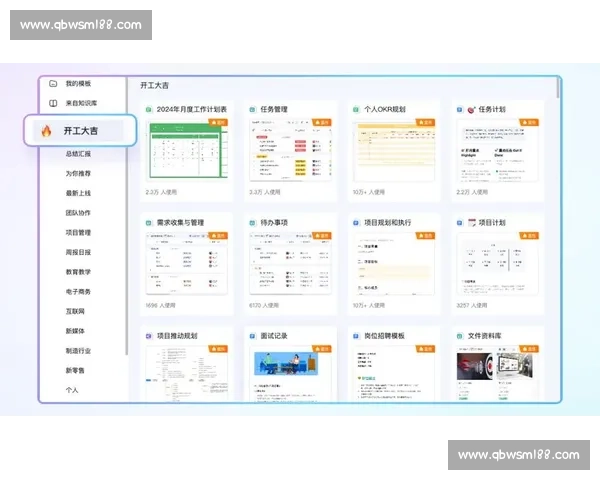Click sheet icon next to 2024年月度工作计划表
The height and width of the screenshot is (480, 600).
point(148,109)
